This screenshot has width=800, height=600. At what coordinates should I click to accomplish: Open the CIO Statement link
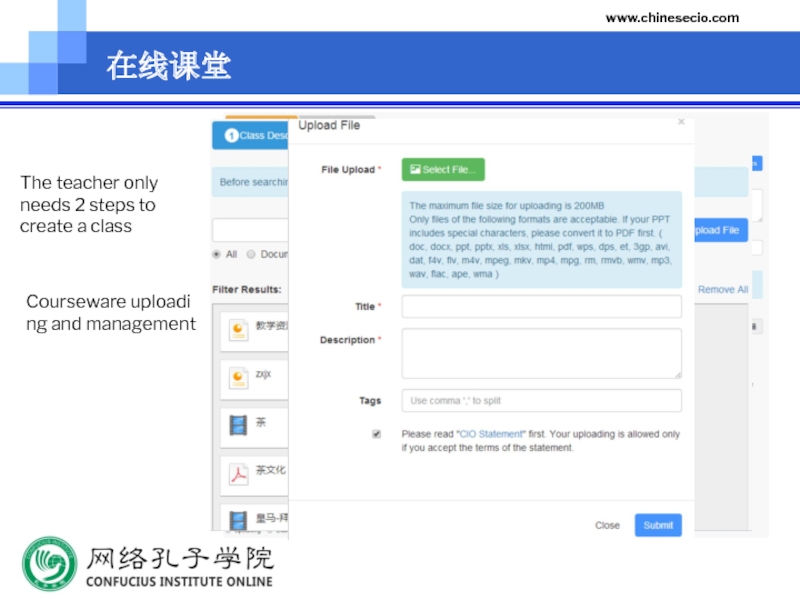491,434
